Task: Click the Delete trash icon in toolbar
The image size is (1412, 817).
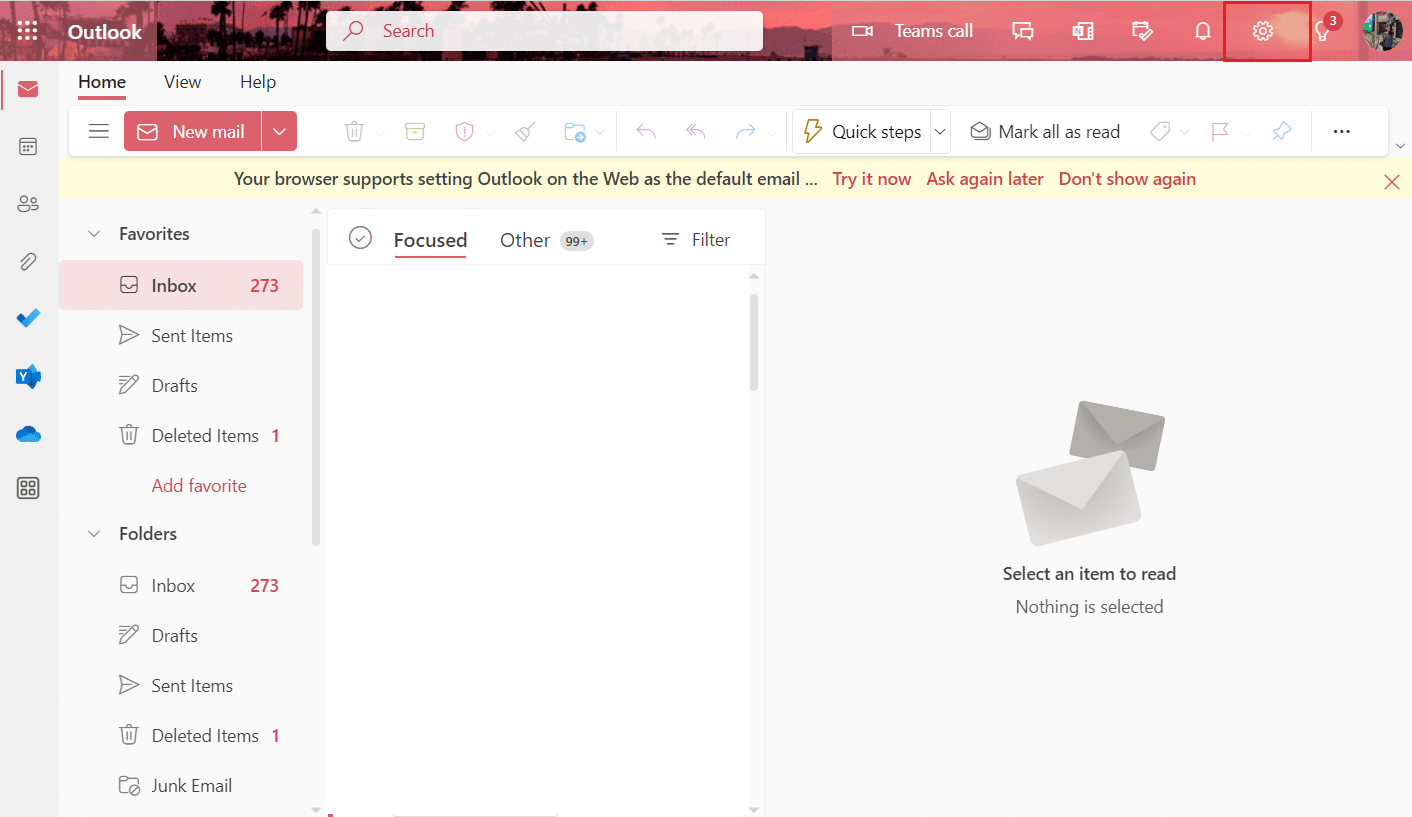Action: click(354, 131)
